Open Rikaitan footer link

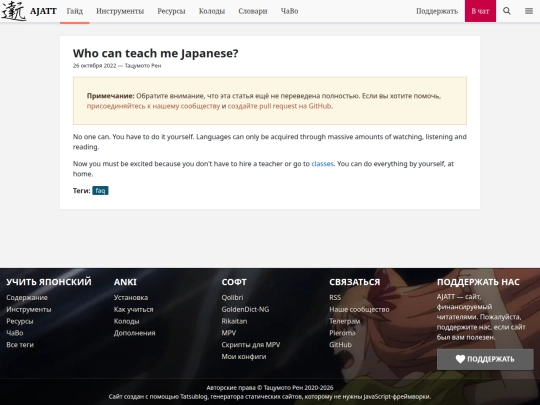[234, 321]
